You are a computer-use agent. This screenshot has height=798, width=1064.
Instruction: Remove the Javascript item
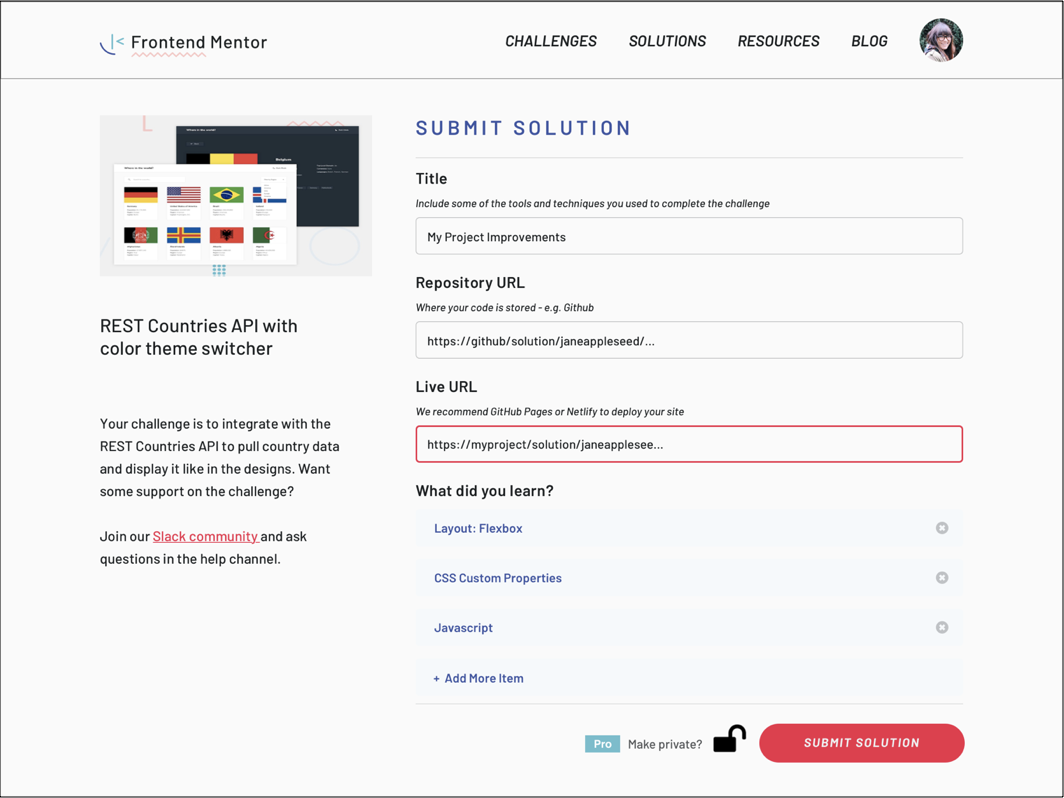pos(942,628)
